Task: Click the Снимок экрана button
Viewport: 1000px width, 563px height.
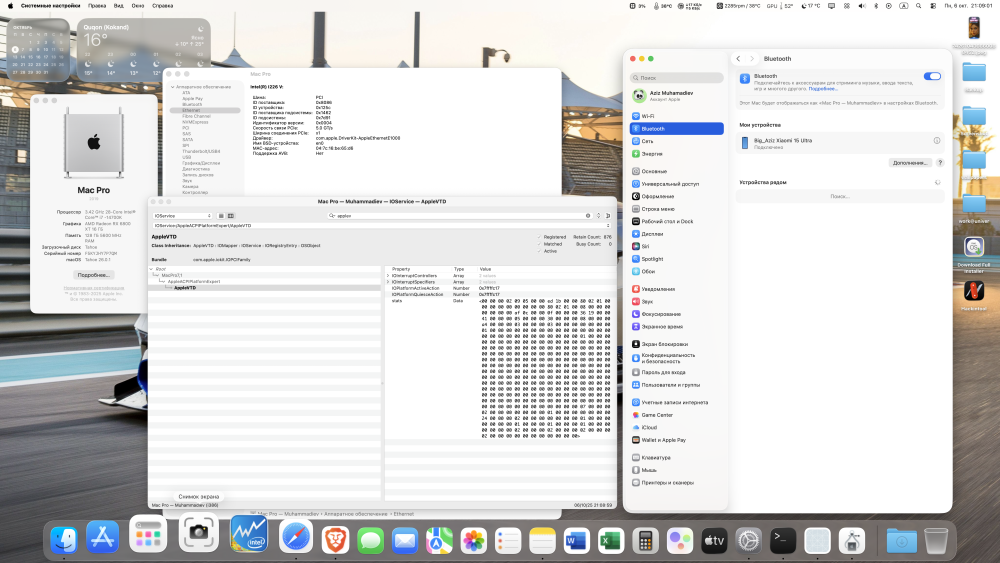Action: coord(198,496)
